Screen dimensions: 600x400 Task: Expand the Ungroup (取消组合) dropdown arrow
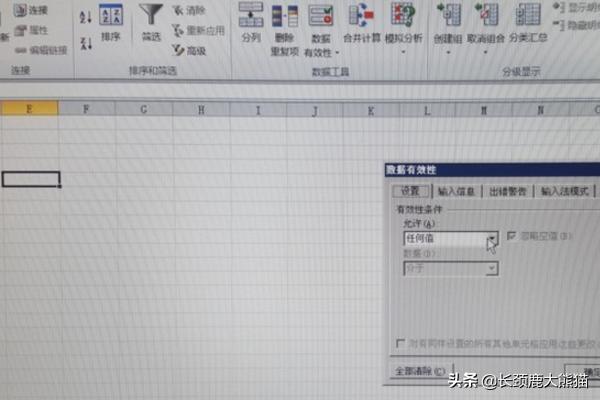point(485,52)
